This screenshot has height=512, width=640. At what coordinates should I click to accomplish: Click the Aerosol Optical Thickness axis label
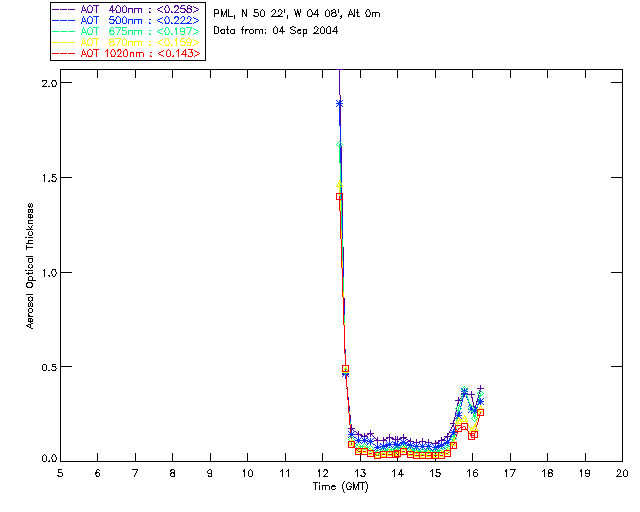point(29,266)
